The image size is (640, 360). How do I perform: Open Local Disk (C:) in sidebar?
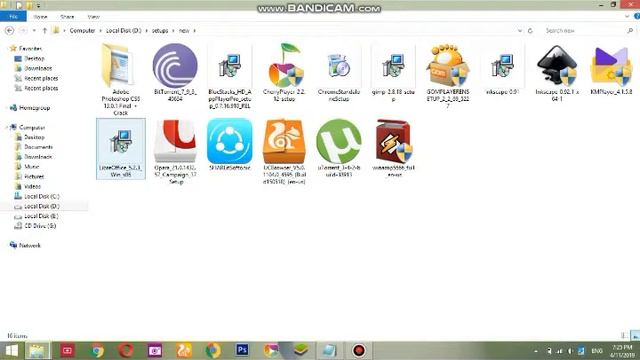click(42, 196)
